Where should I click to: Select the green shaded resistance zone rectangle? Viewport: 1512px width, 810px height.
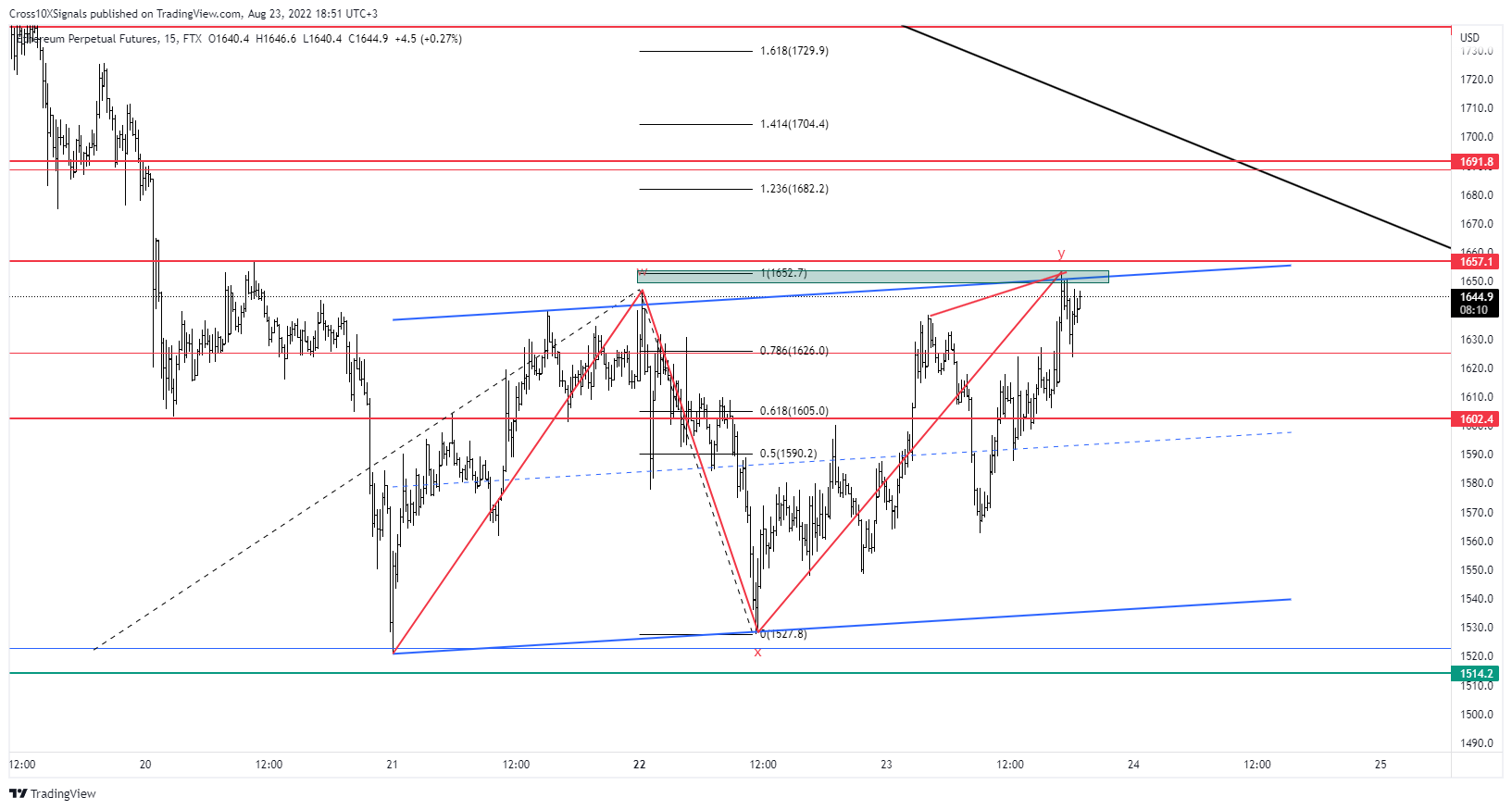click(872, 276)
